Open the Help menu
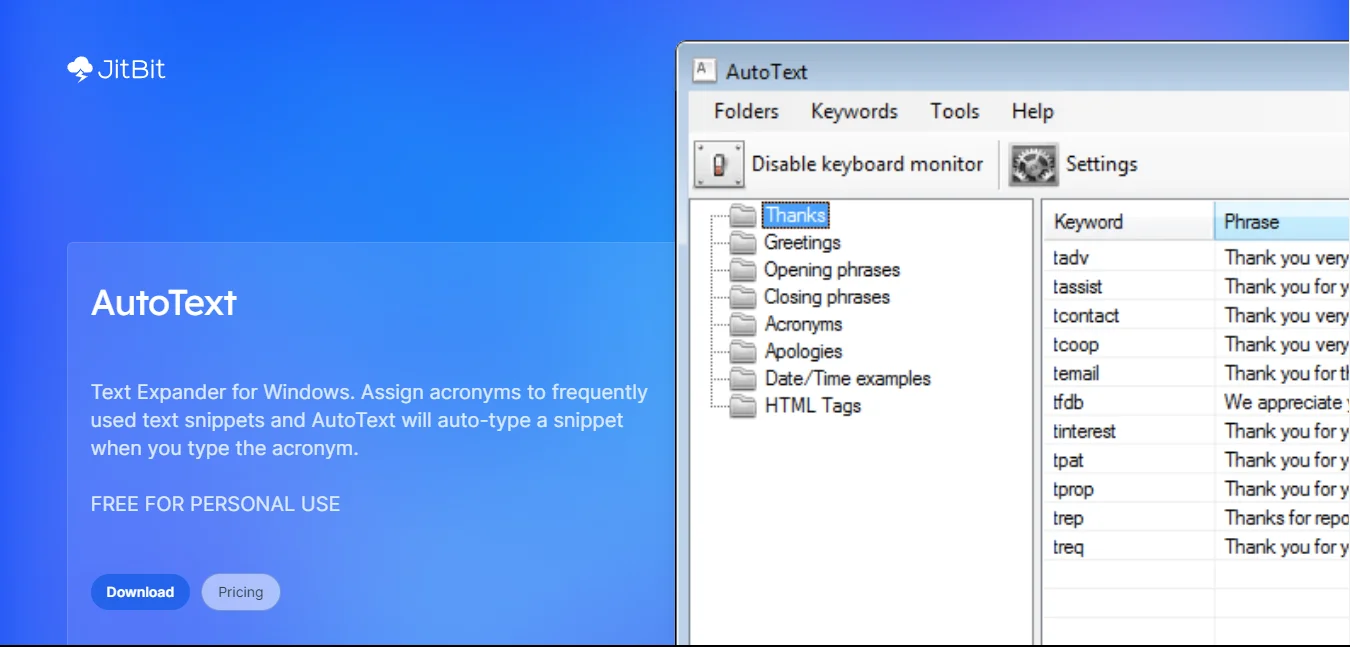This screenshot has height=647, width=1350. (x=1032, y=111)
